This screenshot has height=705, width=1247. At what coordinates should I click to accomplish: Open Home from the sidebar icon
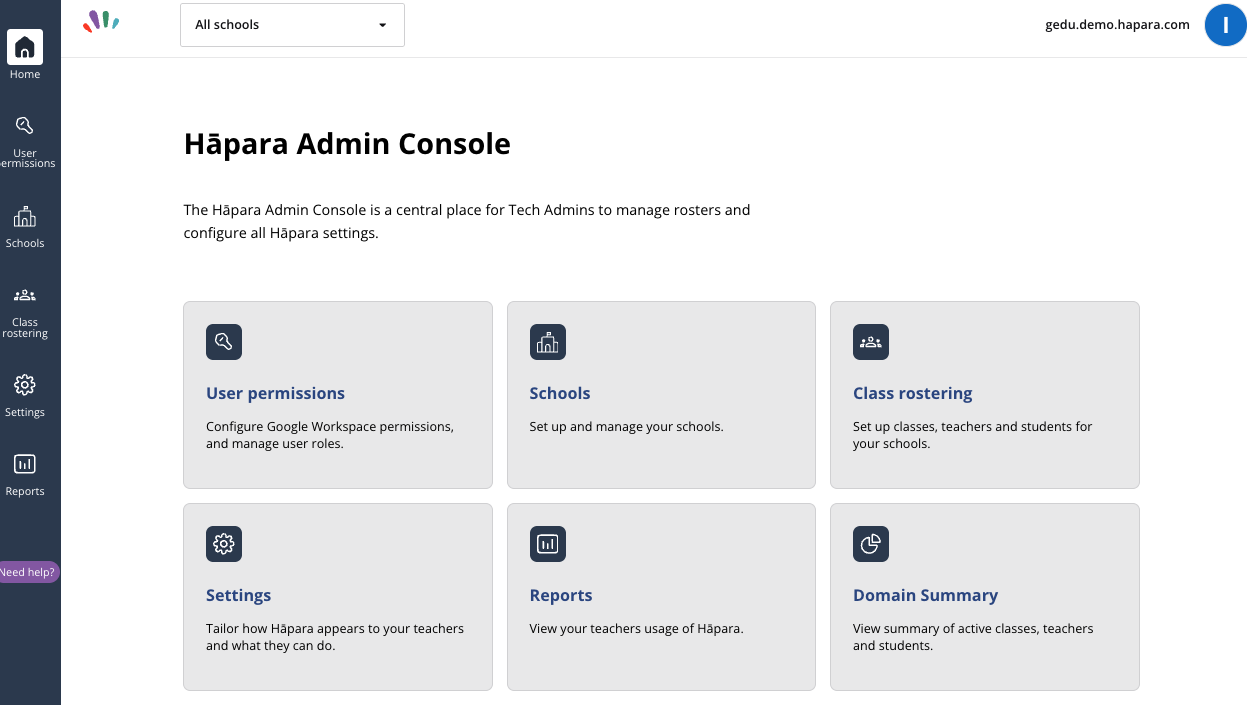pos(25,47)
